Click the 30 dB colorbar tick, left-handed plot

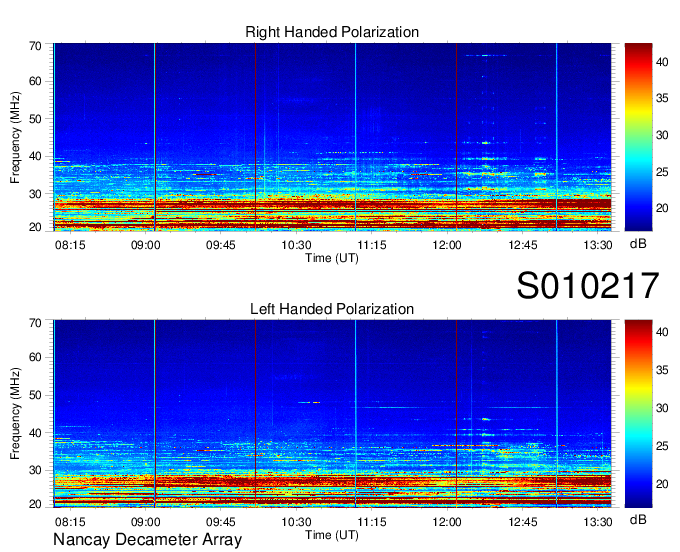pos(662,408)
